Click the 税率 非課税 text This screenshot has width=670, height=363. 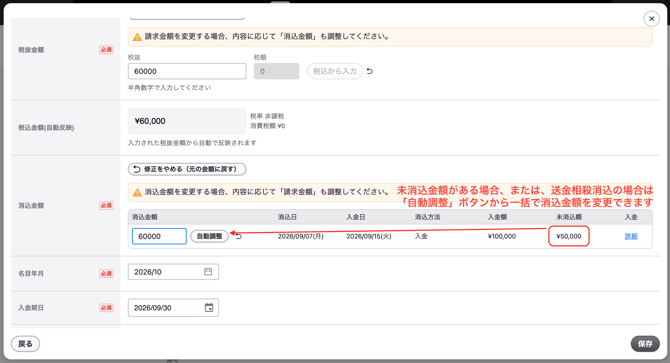pos(267,116)
